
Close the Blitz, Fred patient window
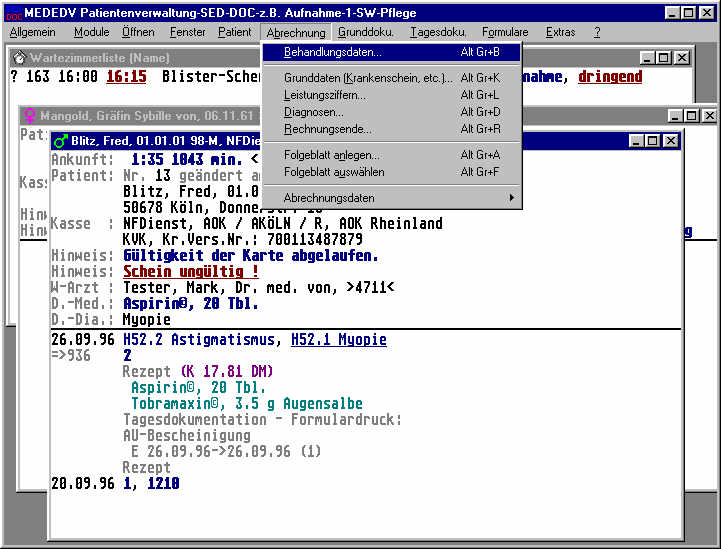coord(671,141)
